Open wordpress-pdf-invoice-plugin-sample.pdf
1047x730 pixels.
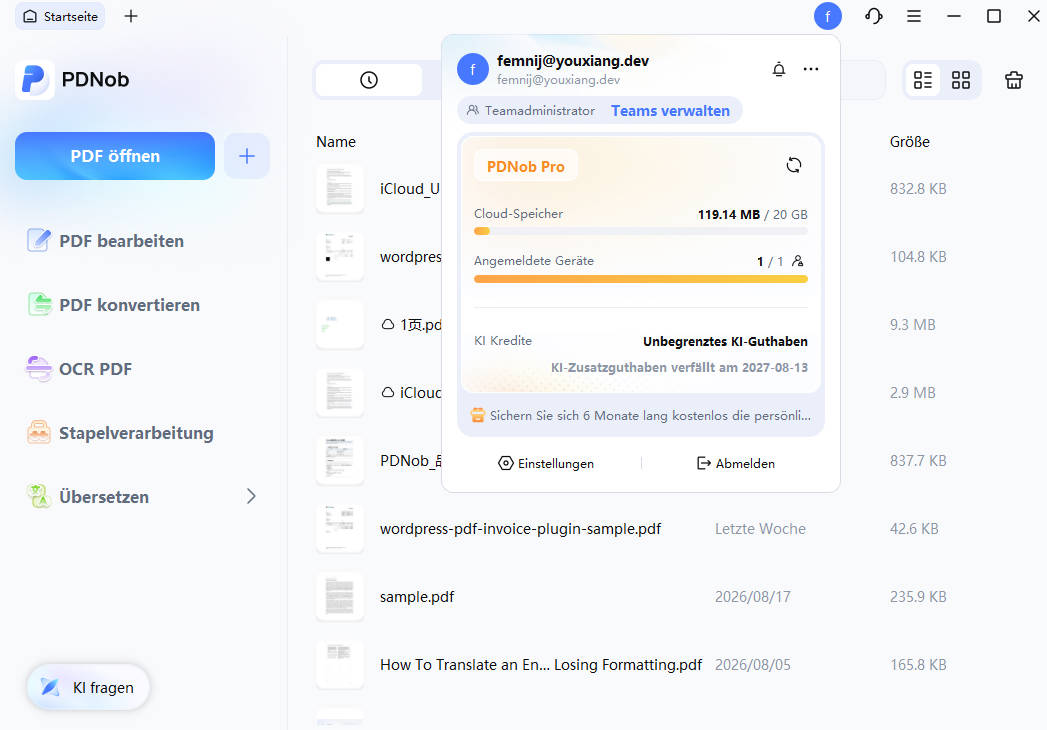pyautogui.click(x=520, y=529)
